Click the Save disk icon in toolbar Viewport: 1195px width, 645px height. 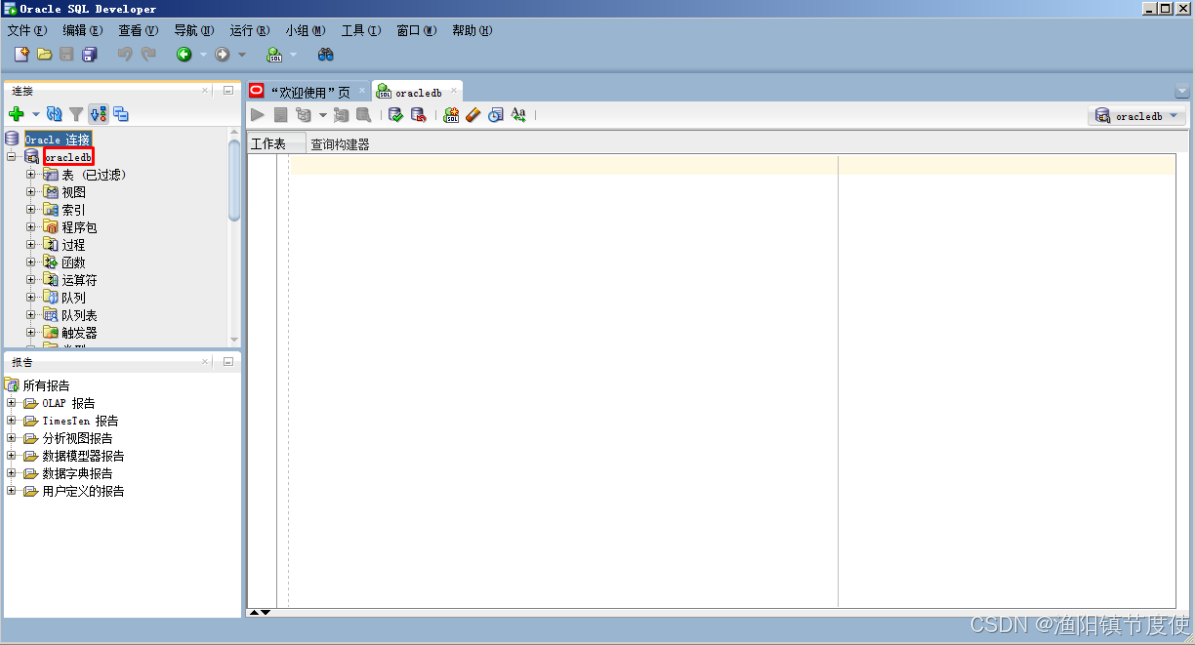(x=67, y=54)
